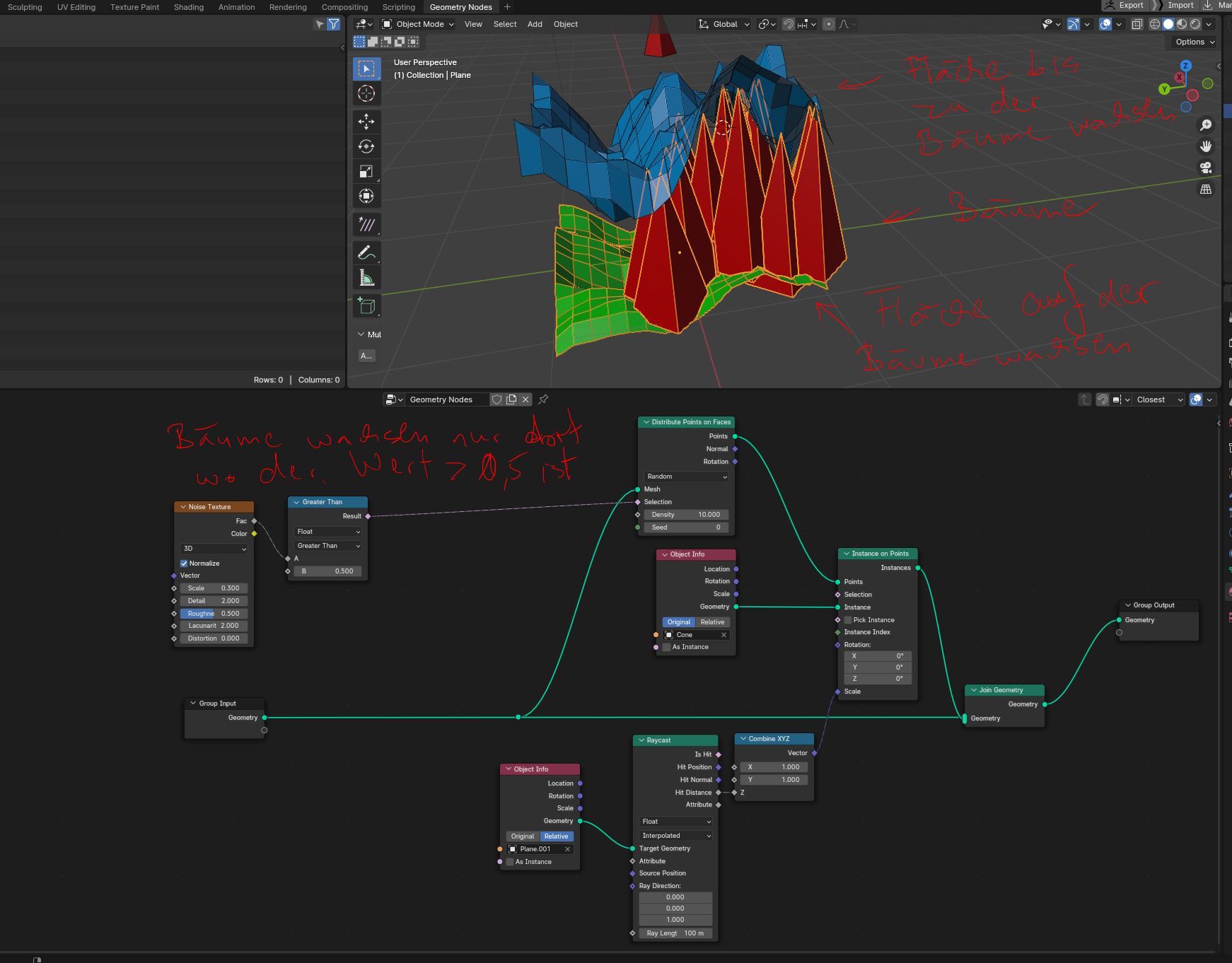Open Random distribution method dropdown
Image resolution: width=1232 pixels, height=963 pixels.
(x=686, y=477)
